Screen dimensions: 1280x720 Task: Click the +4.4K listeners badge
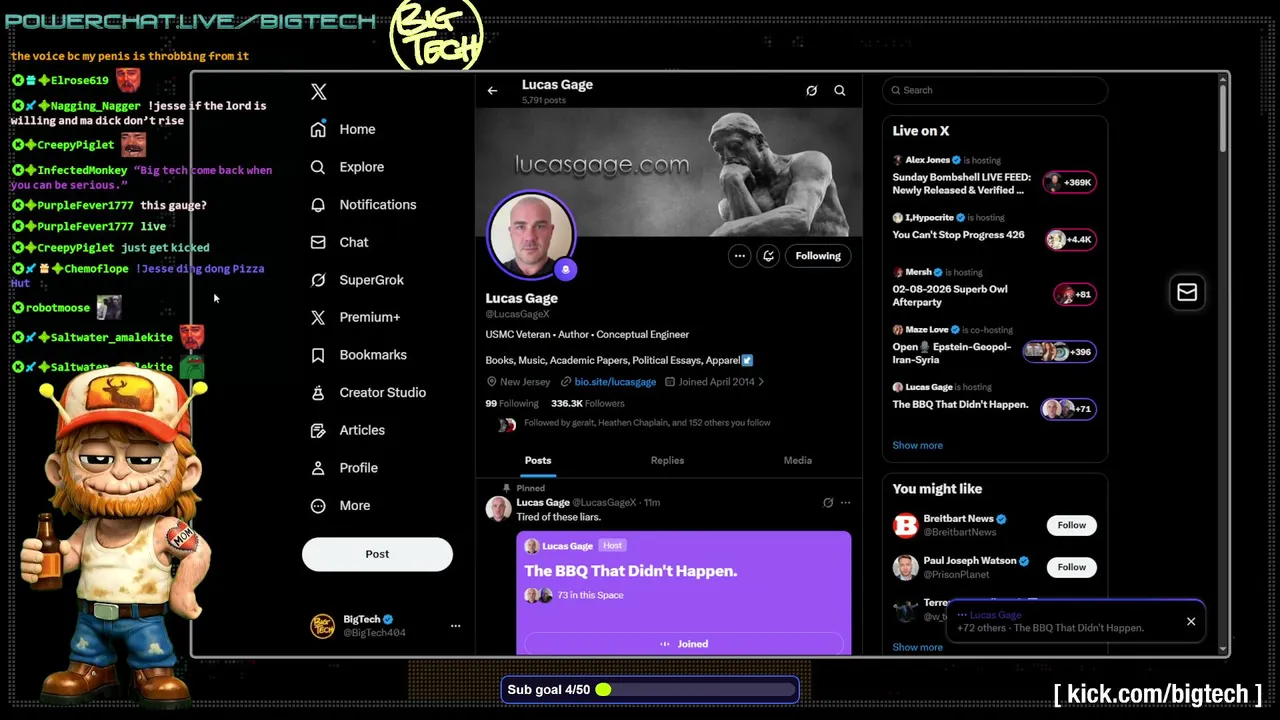click(x=1070, y=240)
